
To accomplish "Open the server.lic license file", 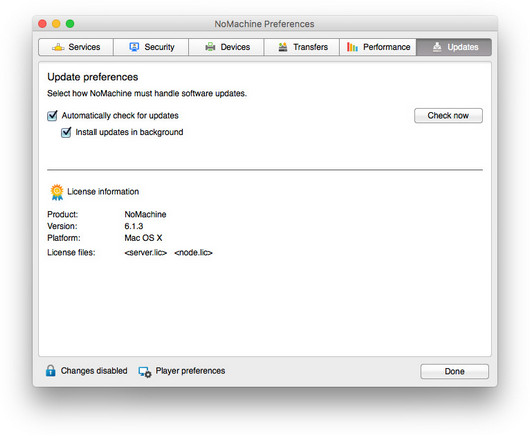I will coord(146,252).
